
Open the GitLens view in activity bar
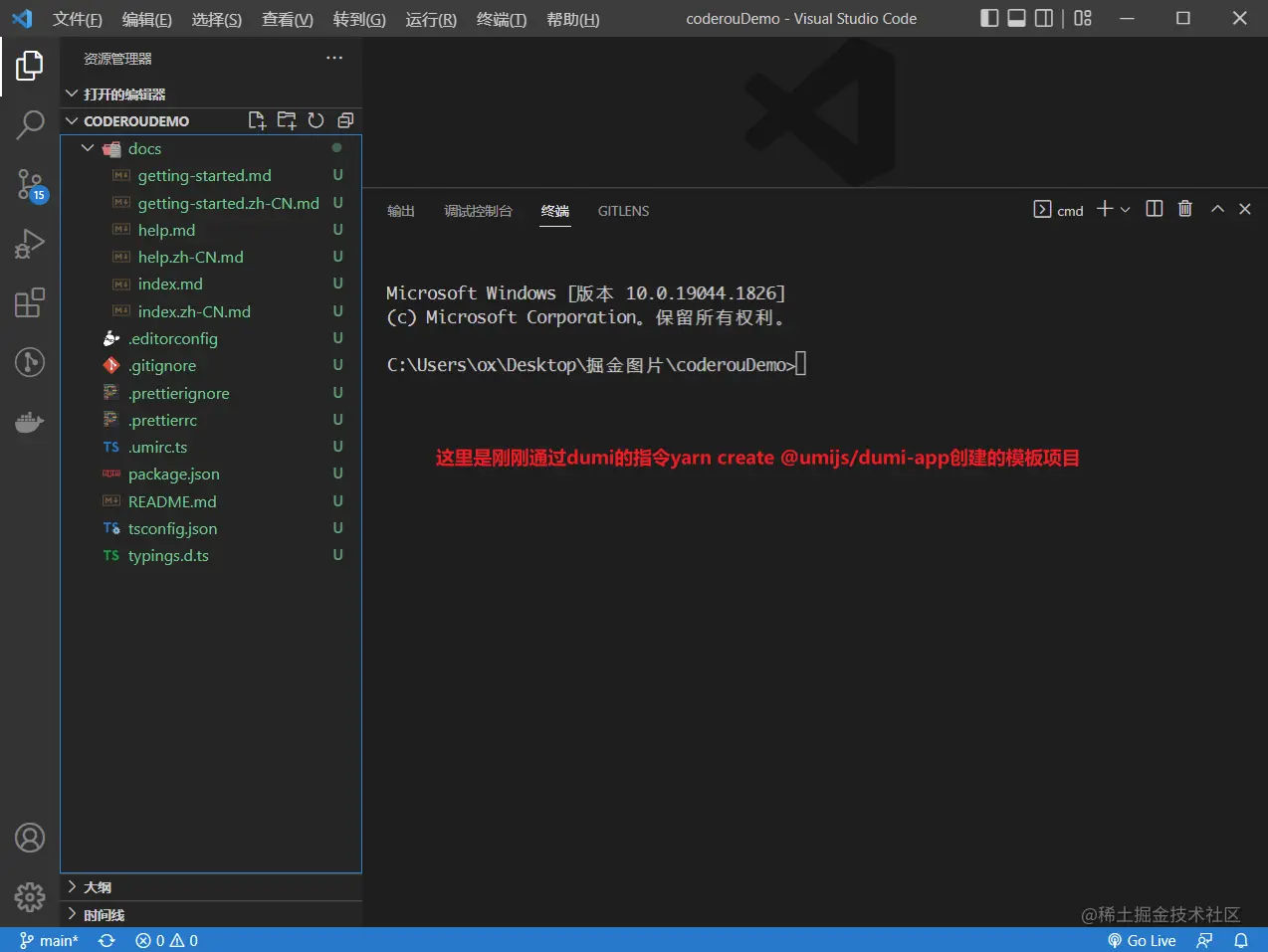tap(30, 361)
